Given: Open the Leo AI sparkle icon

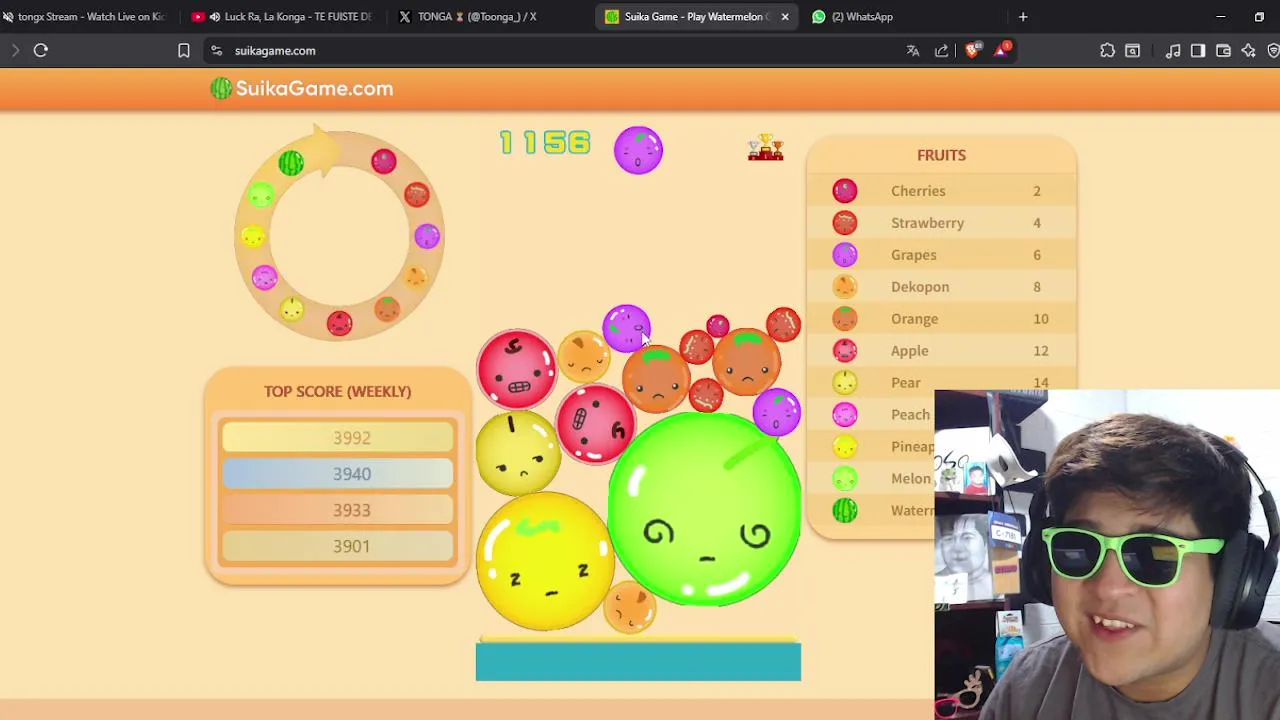Looking at the screenshot, I should [1249, 51].
